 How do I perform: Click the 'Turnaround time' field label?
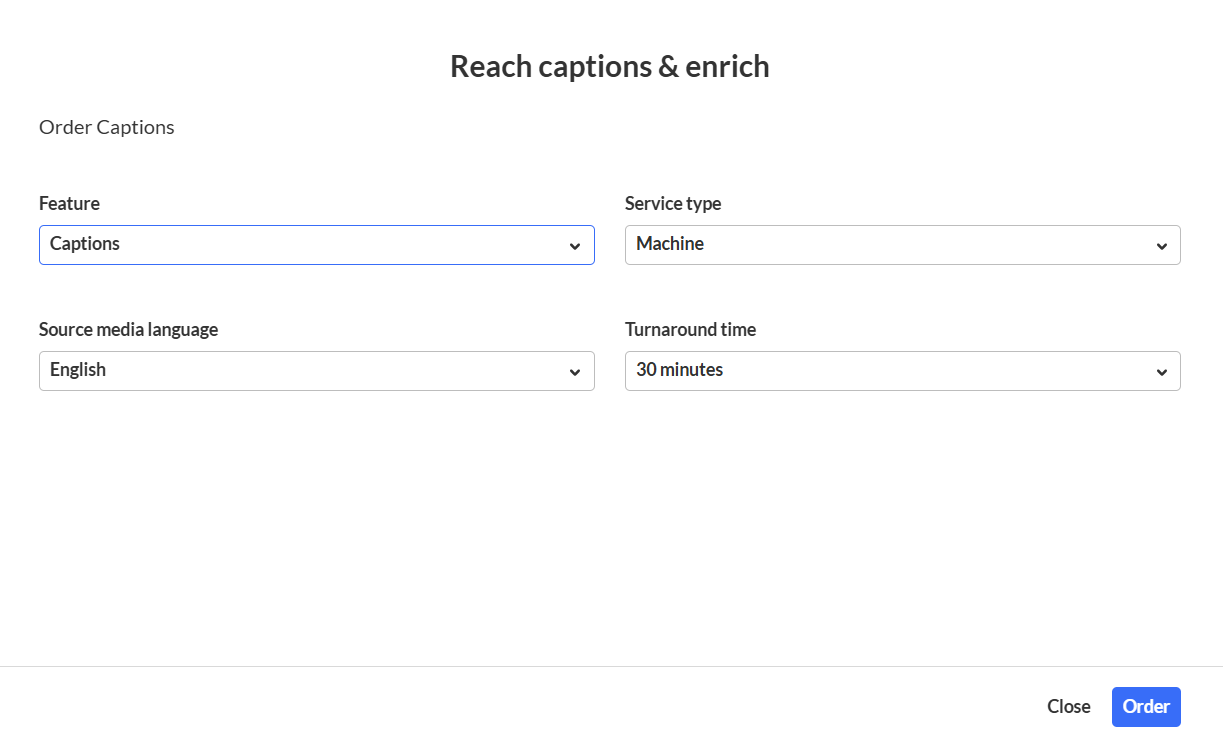click(690, 330)
